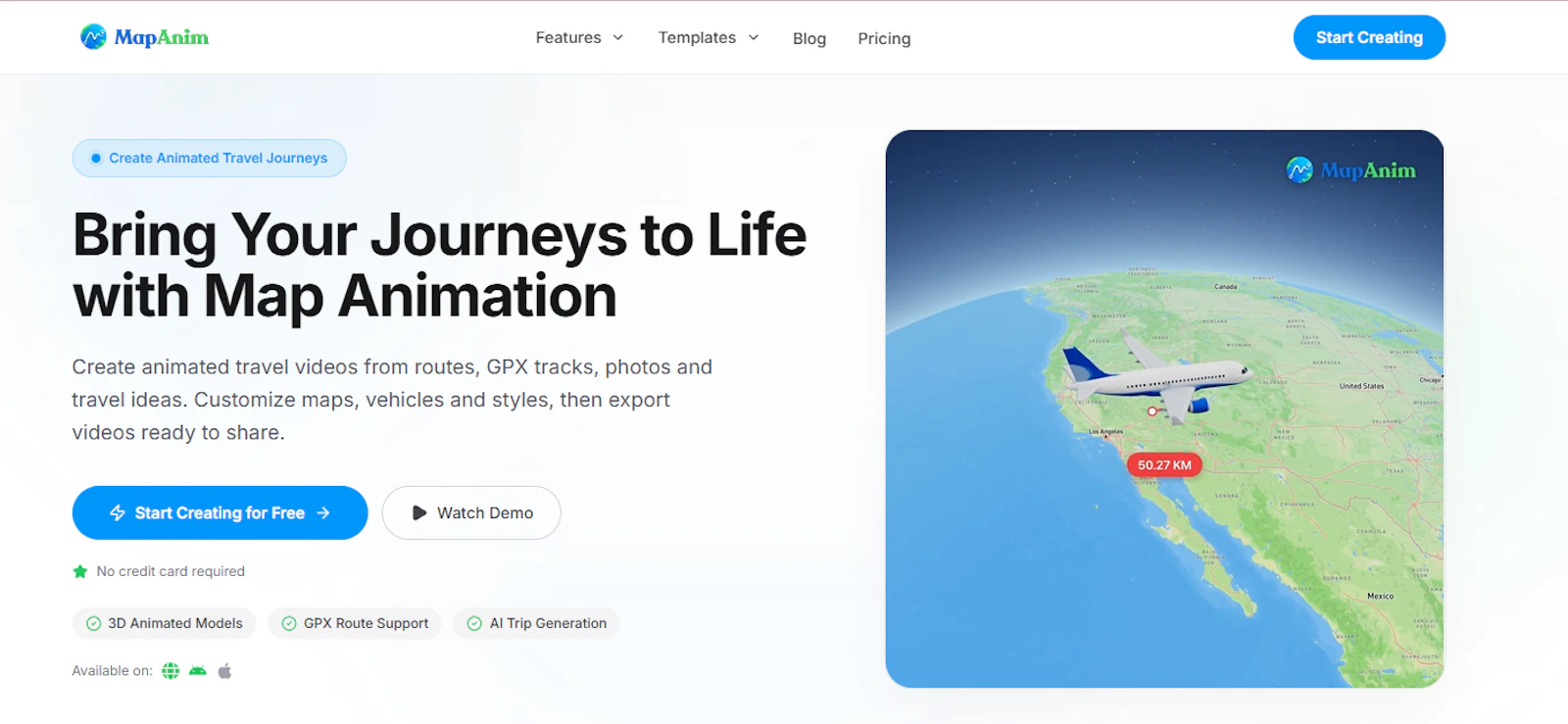
Task: Click the Create Animated Travel Journeys badge
Action: 209,158
